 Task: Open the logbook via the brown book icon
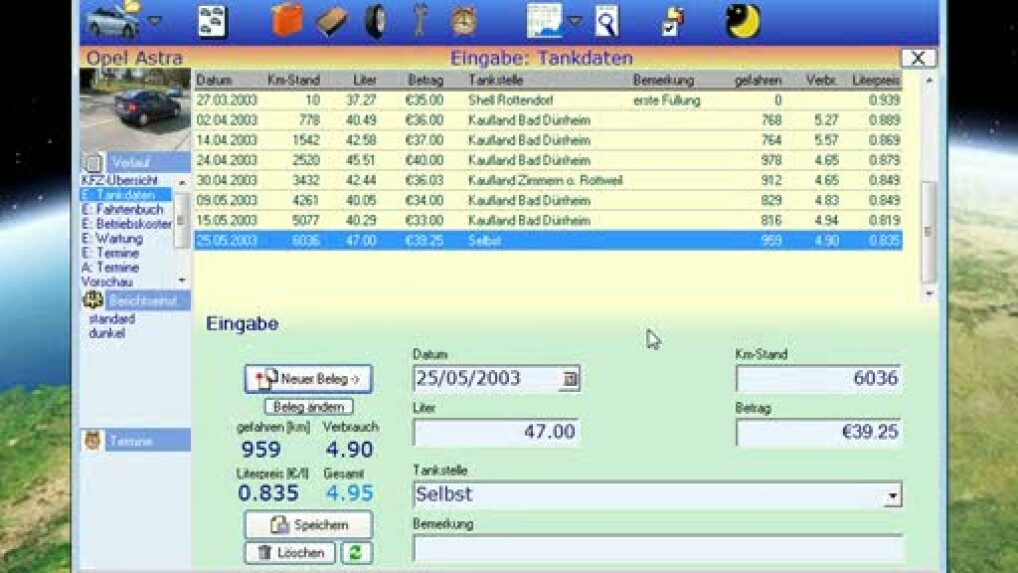(x=331, y=21)
